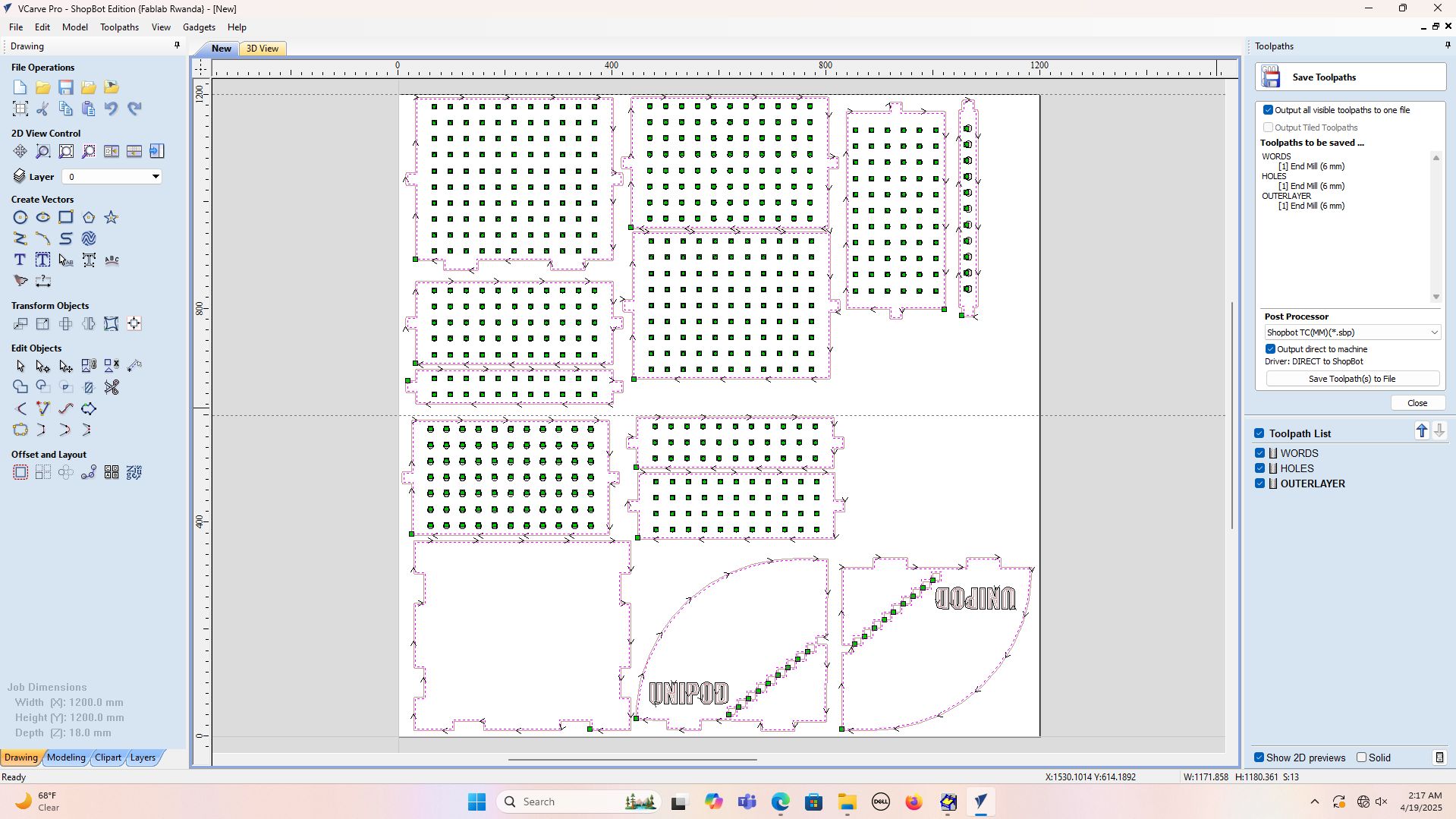Open the Save file icon
The width and height of the screenshot is (1456, 819).
[x=66, y=87]
